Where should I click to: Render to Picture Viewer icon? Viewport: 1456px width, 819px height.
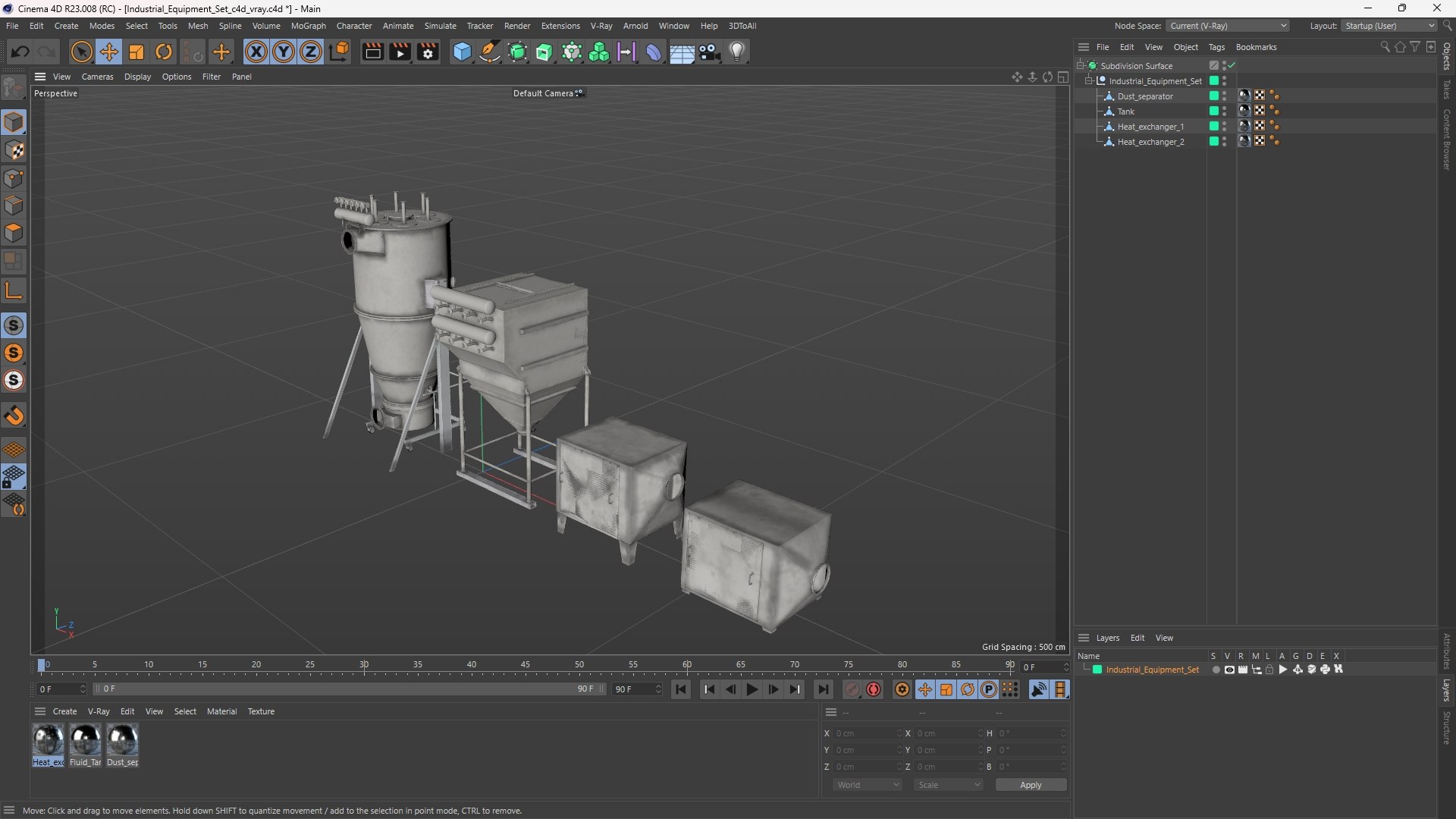coord(400,52)
